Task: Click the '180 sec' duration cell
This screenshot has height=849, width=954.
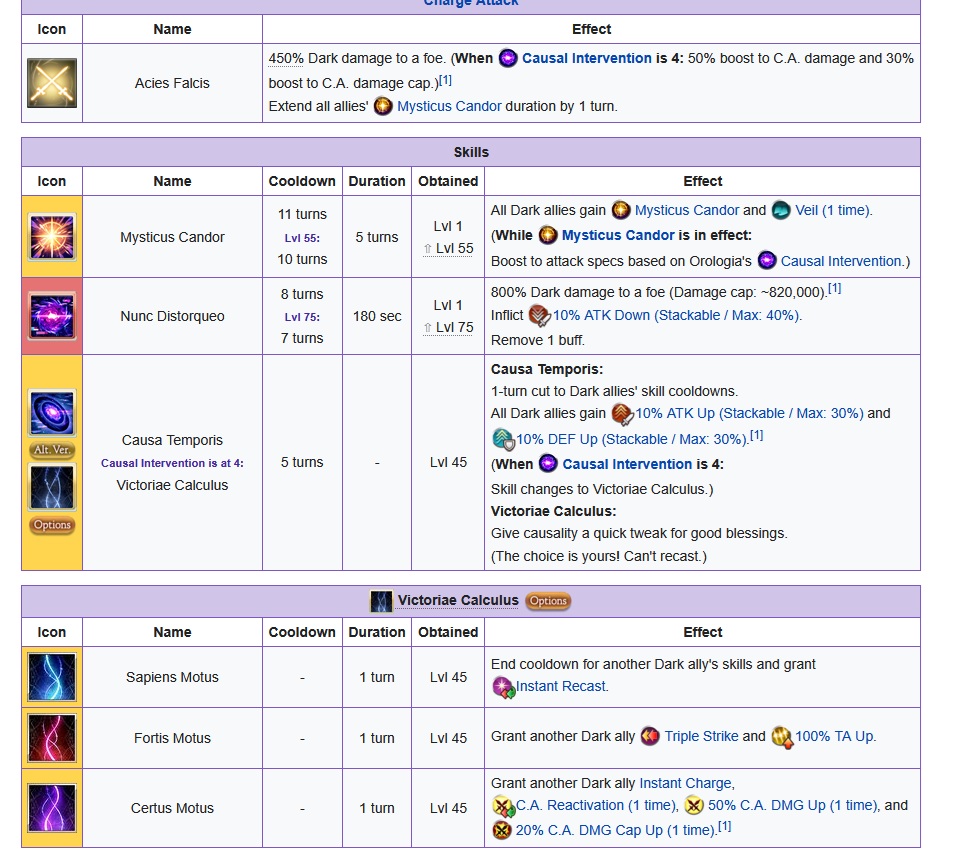Action: [x=377, y=316]
